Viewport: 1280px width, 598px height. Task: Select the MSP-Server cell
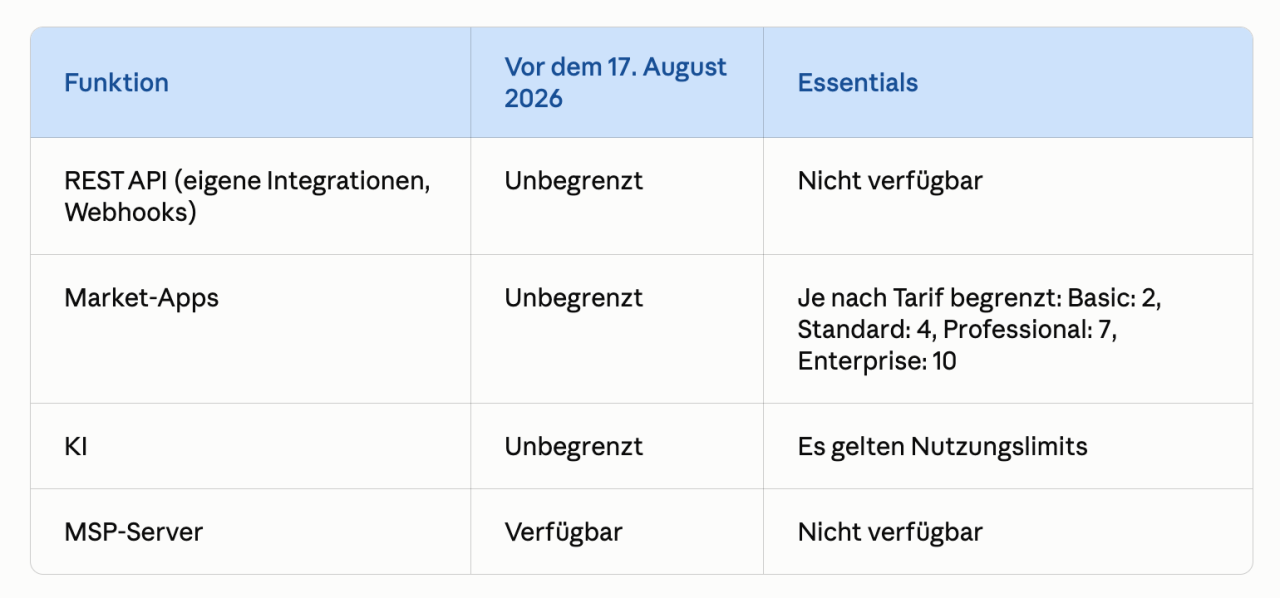[250, 531]
